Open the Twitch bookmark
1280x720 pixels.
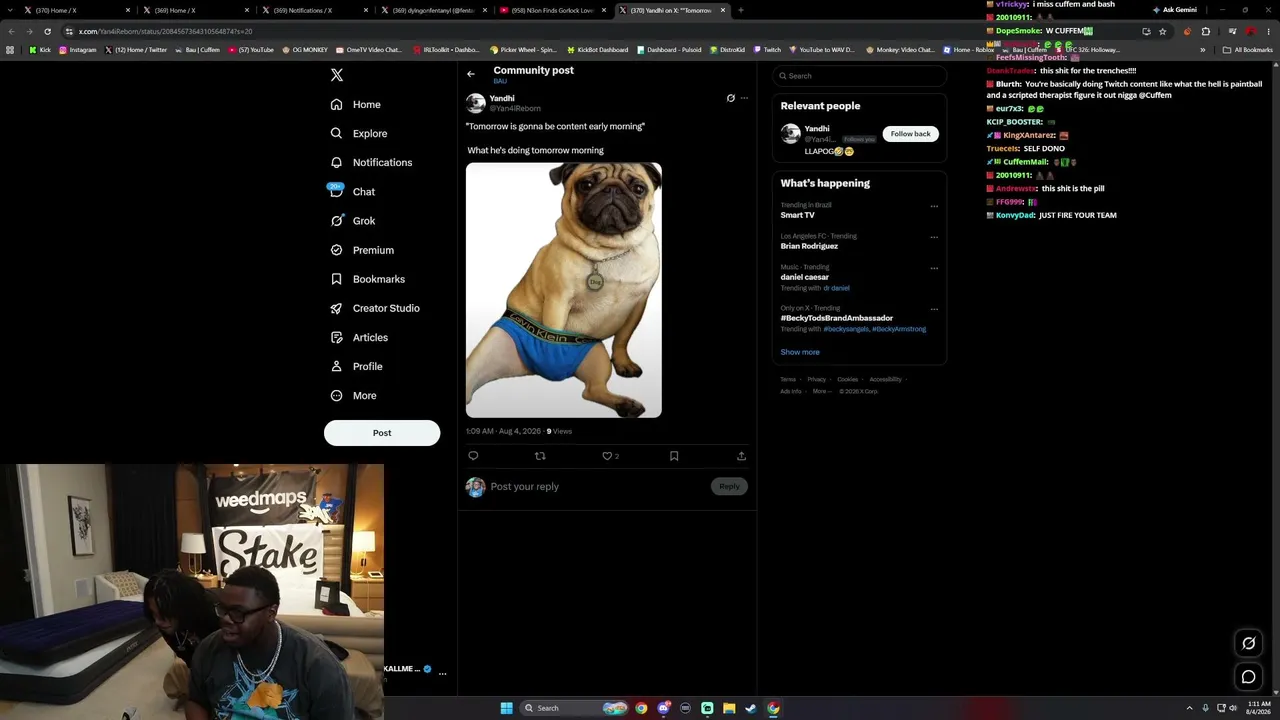pos(768,49)
